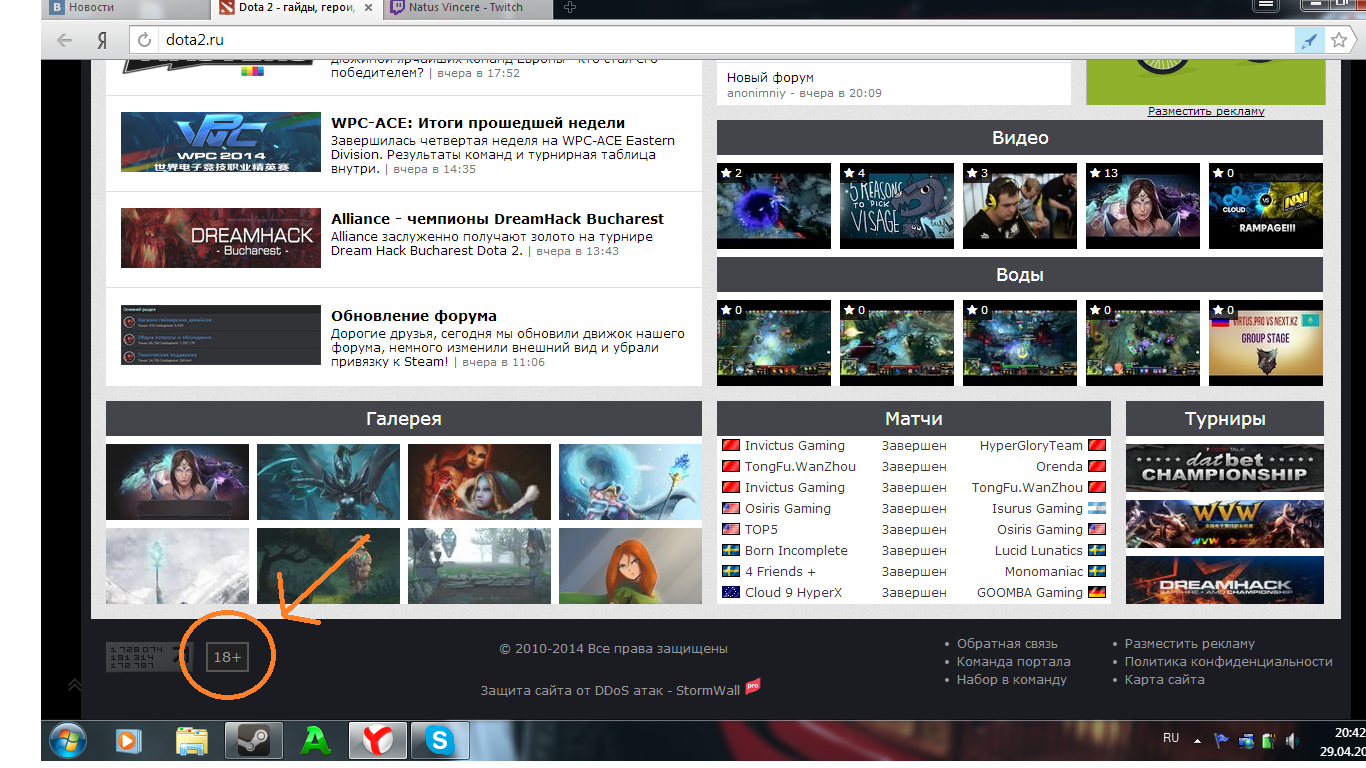Click the Разместить рекламу link under banner
This screenshot has height=768, width=1366.
[1206, 111]
